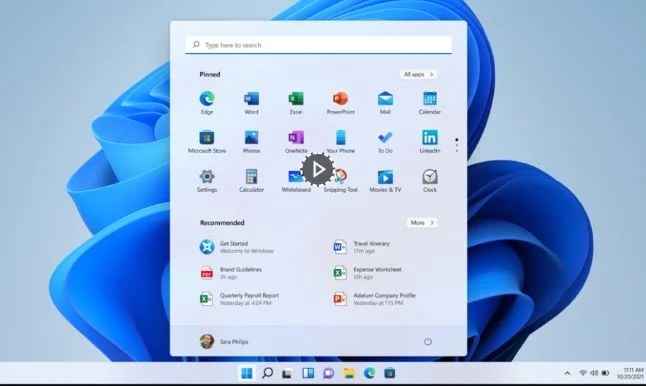Open the Snipping Tool app
The height and width of the screenshot is (386, 646).
pos(340,181)
